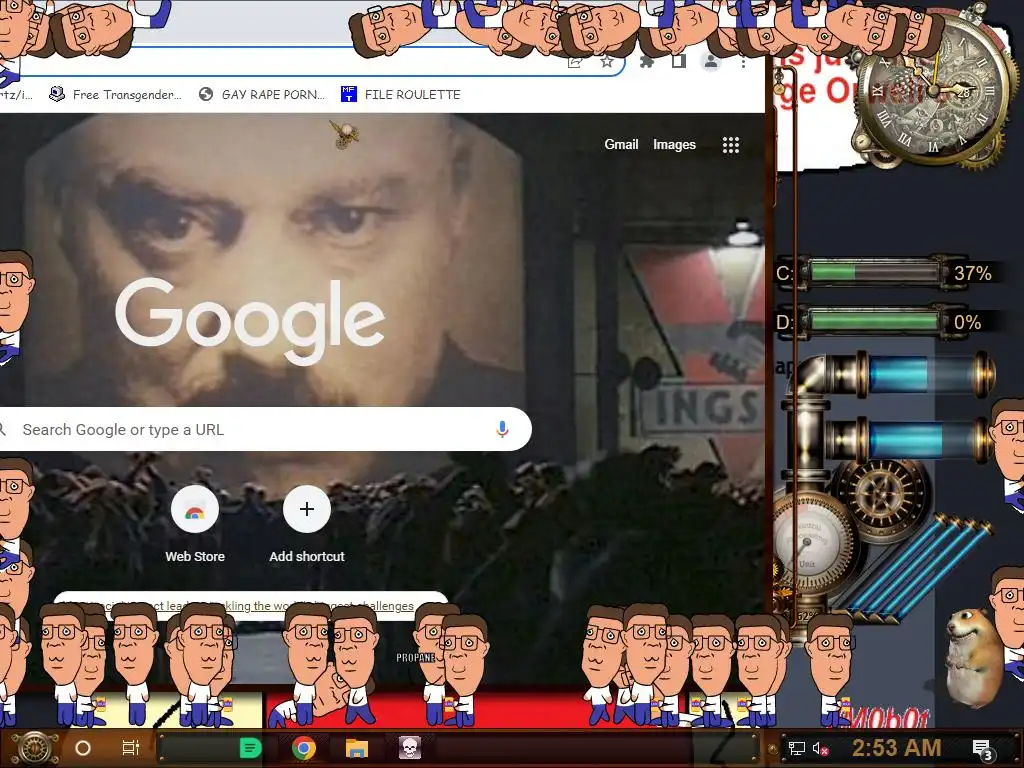
Task: Toggle the Chrome side panel icon
Action: click(679, 61)
